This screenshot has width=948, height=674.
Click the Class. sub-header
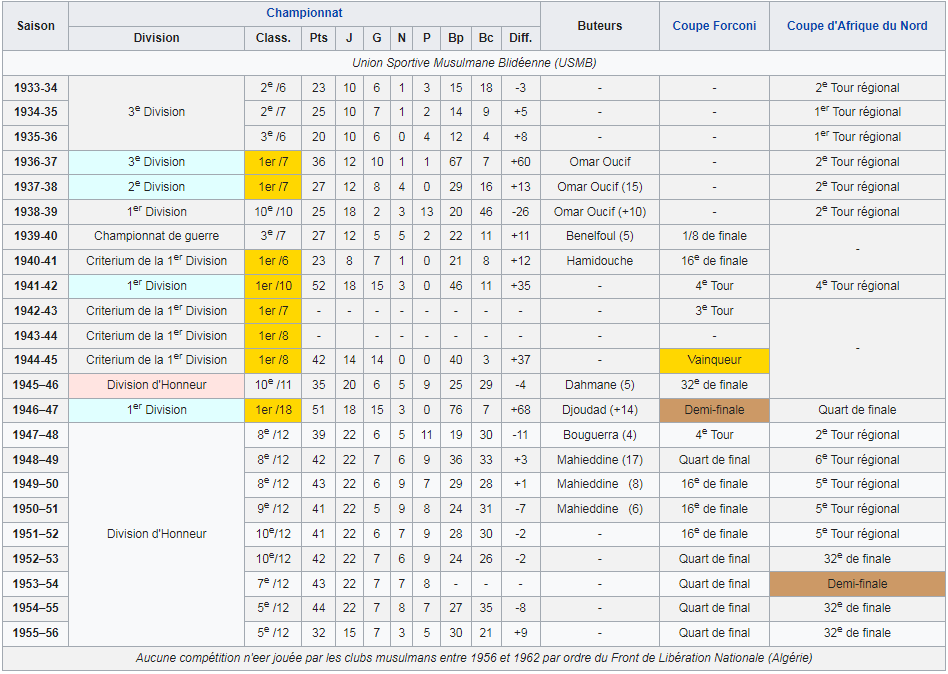pyautogui.click(x=273, y=37)
